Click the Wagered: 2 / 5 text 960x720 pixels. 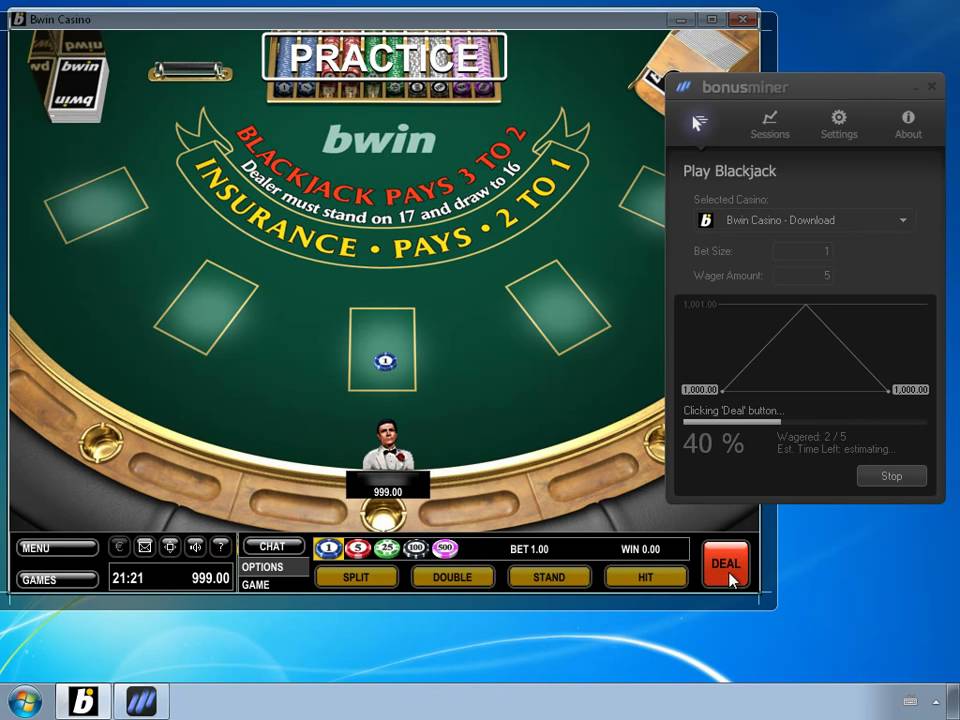tap(812, 437)
